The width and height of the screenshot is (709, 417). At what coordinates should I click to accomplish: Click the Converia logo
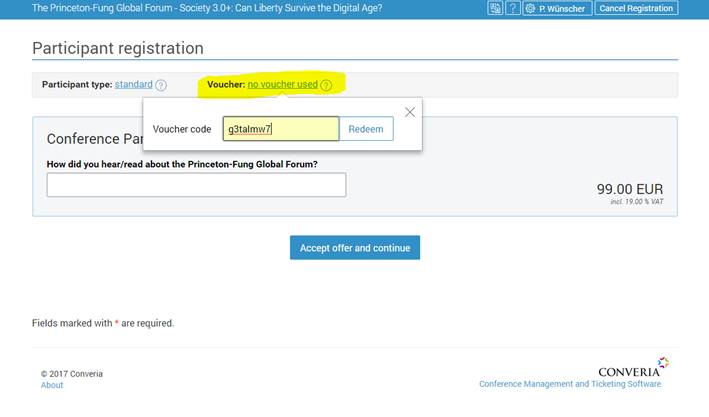pyautogui.click(x=633, y=368)
